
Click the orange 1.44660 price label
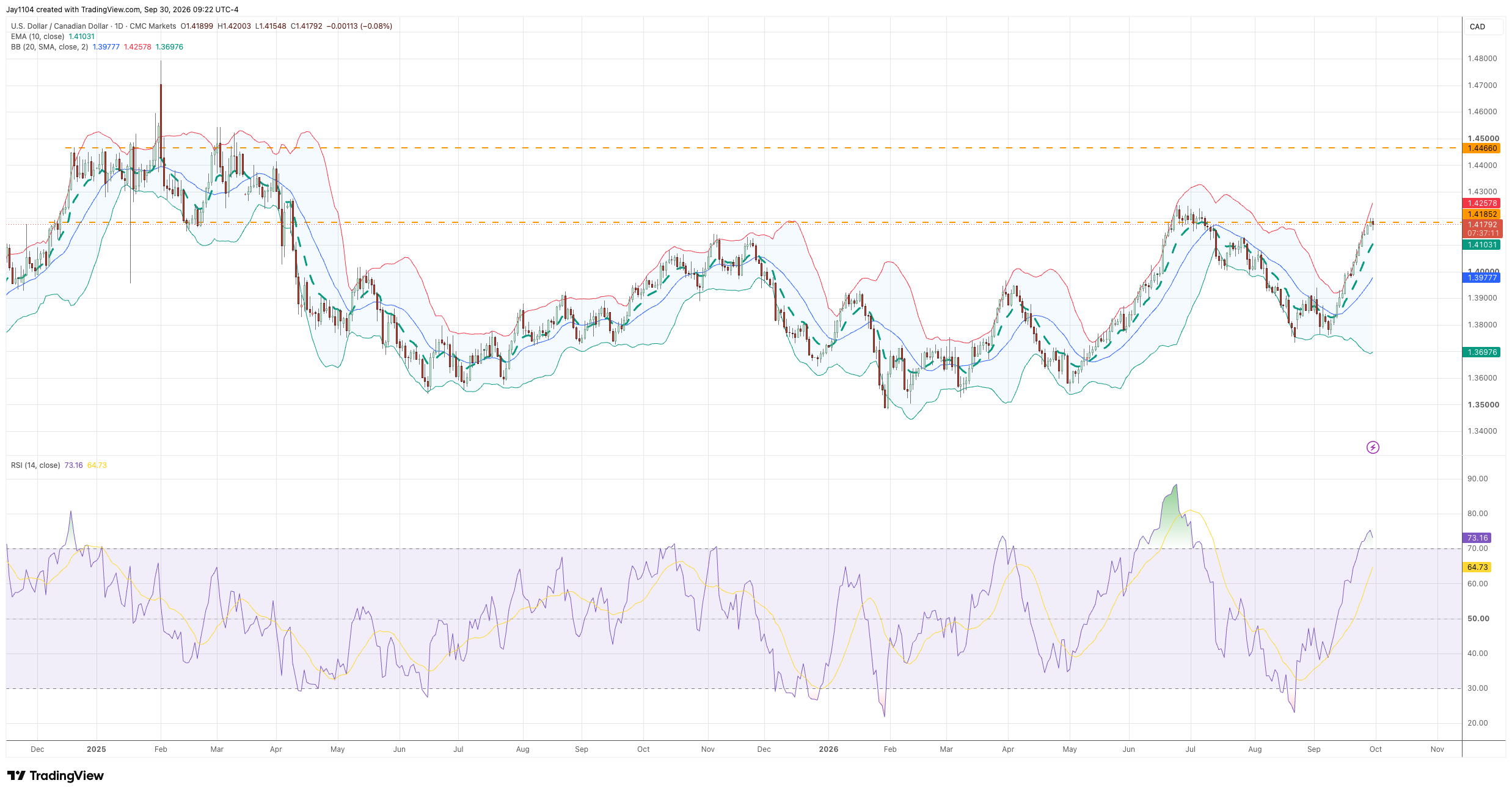1482,148
